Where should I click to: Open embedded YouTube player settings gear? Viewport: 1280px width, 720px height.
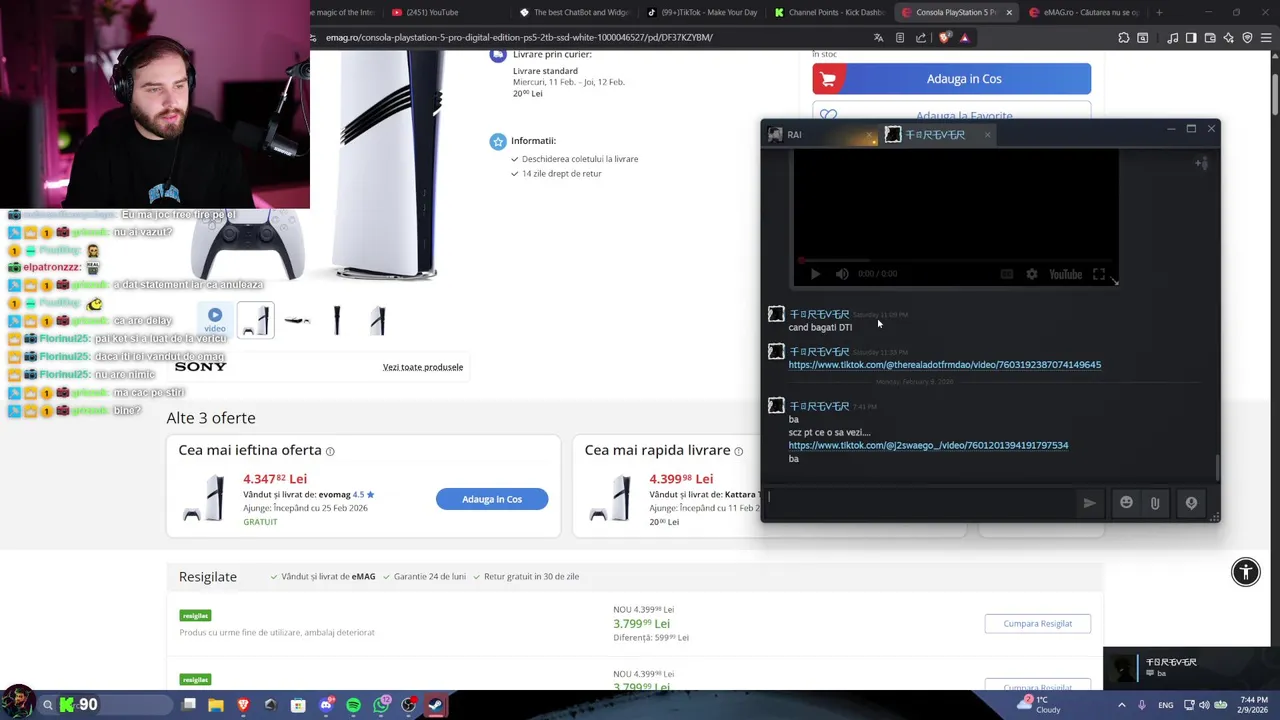coord(1031,274)
